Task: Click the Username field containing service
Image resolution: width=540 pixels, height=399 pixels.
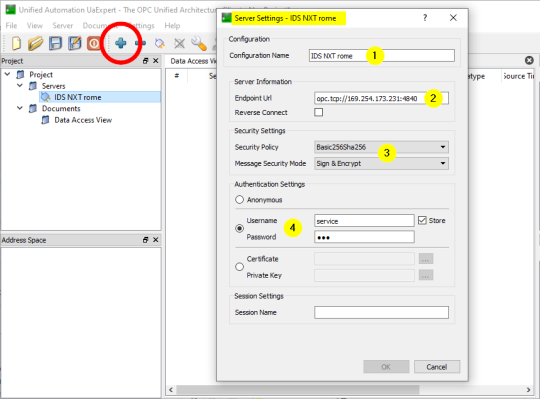Action: click(364, 221)
